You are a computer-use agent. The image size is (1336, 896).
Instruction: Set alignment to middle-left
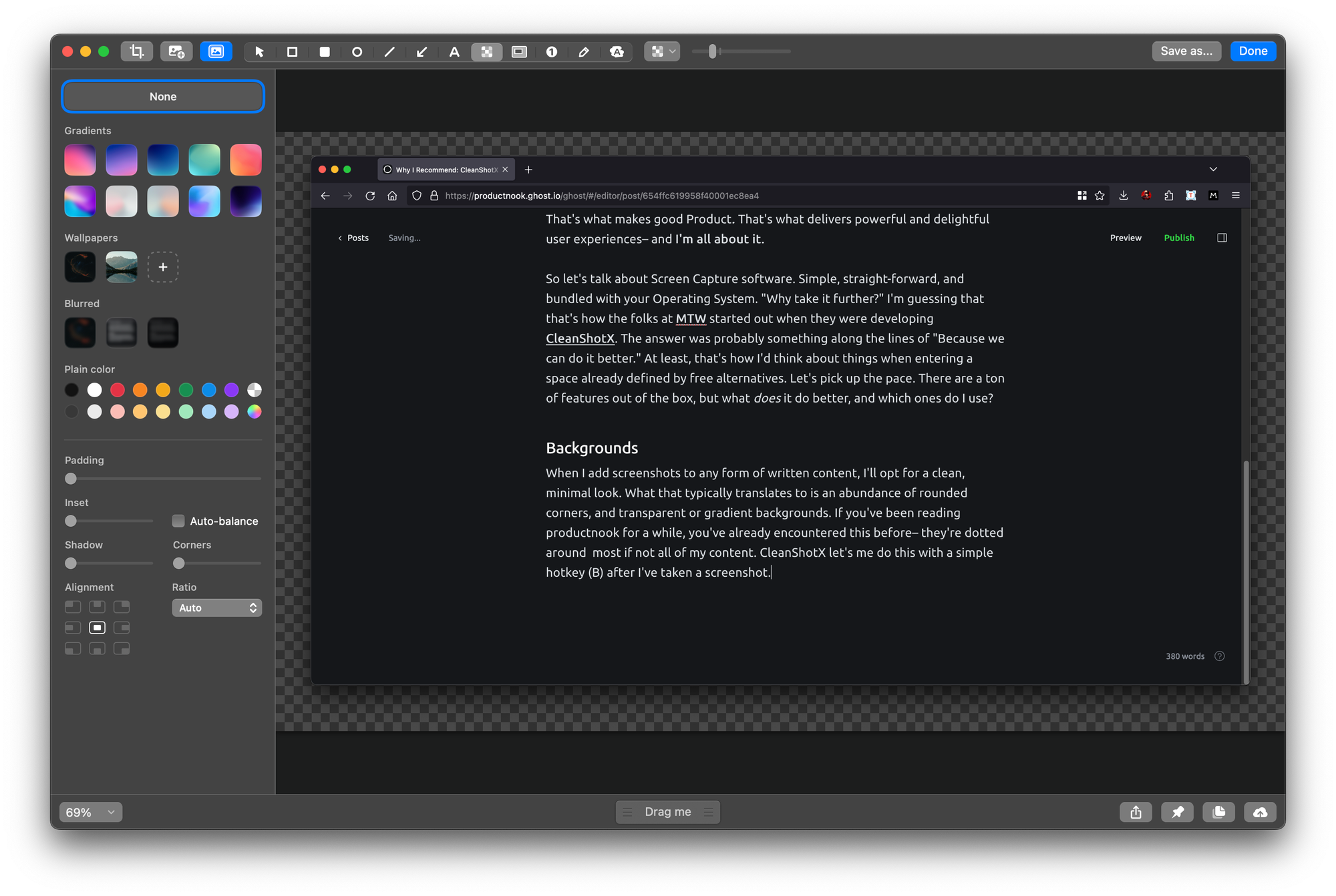click(x=73, y=628)
